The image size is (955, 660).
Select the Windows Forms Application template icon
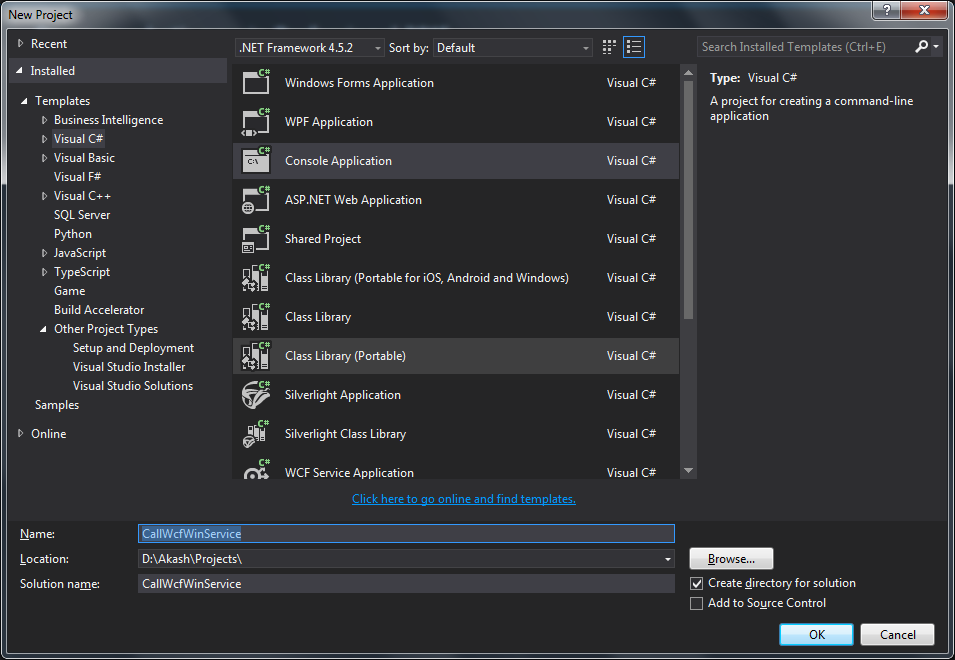click(256, 83)
